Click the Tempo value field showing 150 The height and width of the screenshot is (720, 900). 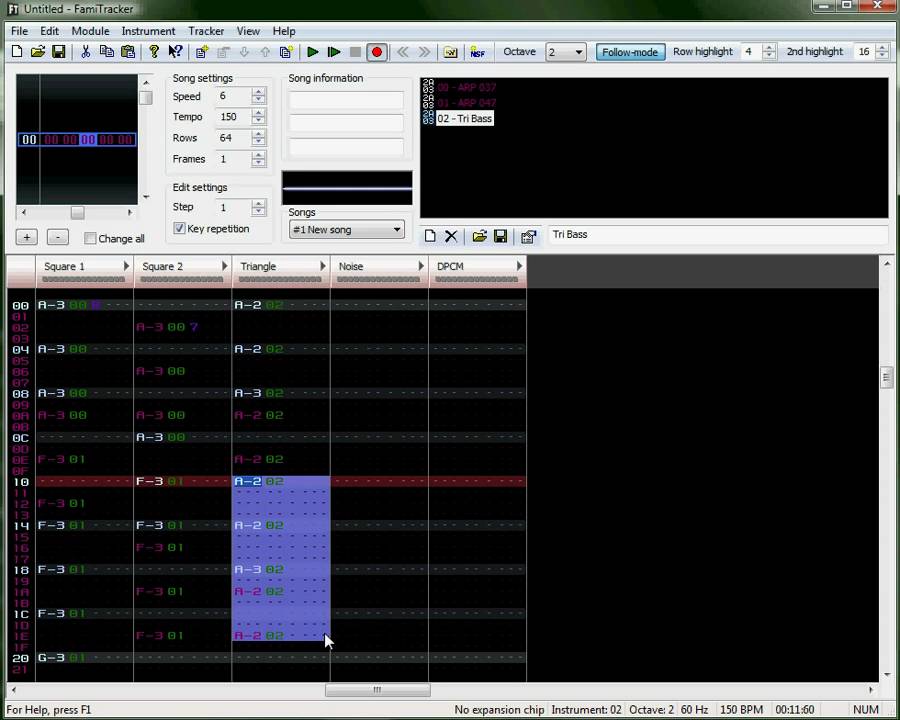234,117
